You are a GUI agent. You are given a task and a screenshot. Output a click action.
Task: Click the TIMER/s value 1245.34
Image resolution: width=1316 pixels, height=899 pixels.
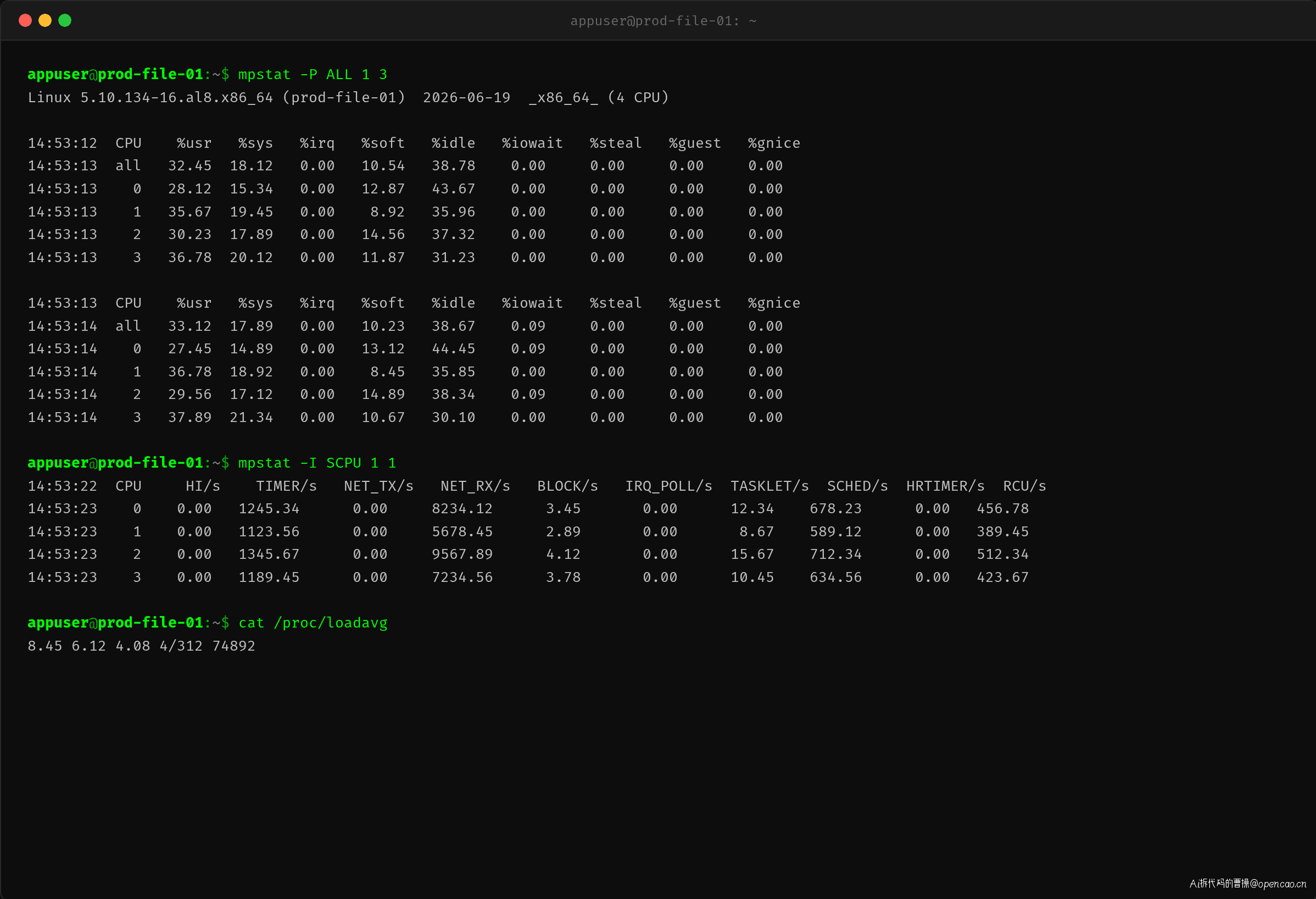pyautogui.click(x=269, y=509)
